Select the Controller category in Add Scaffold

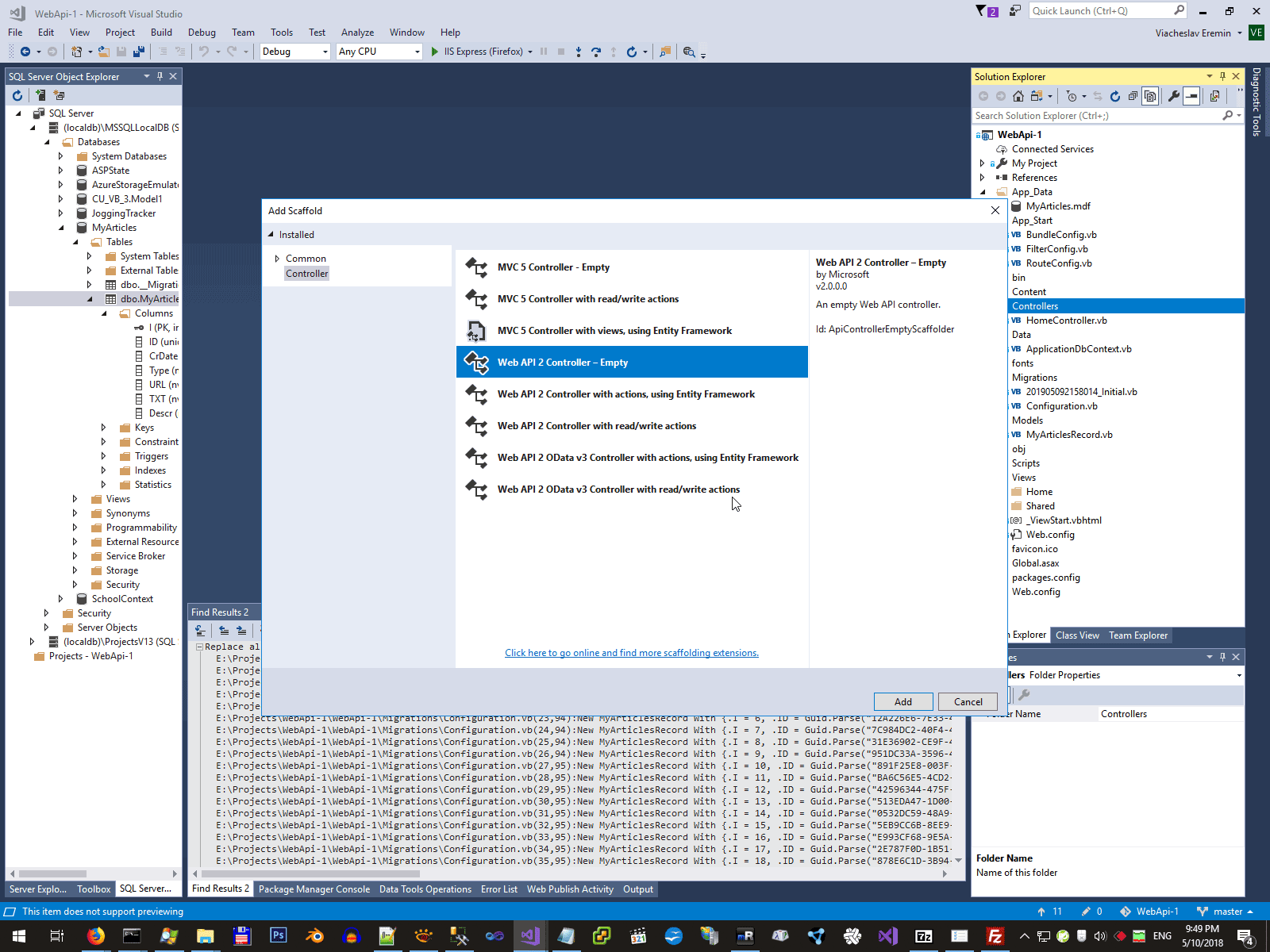click(306, 274)
